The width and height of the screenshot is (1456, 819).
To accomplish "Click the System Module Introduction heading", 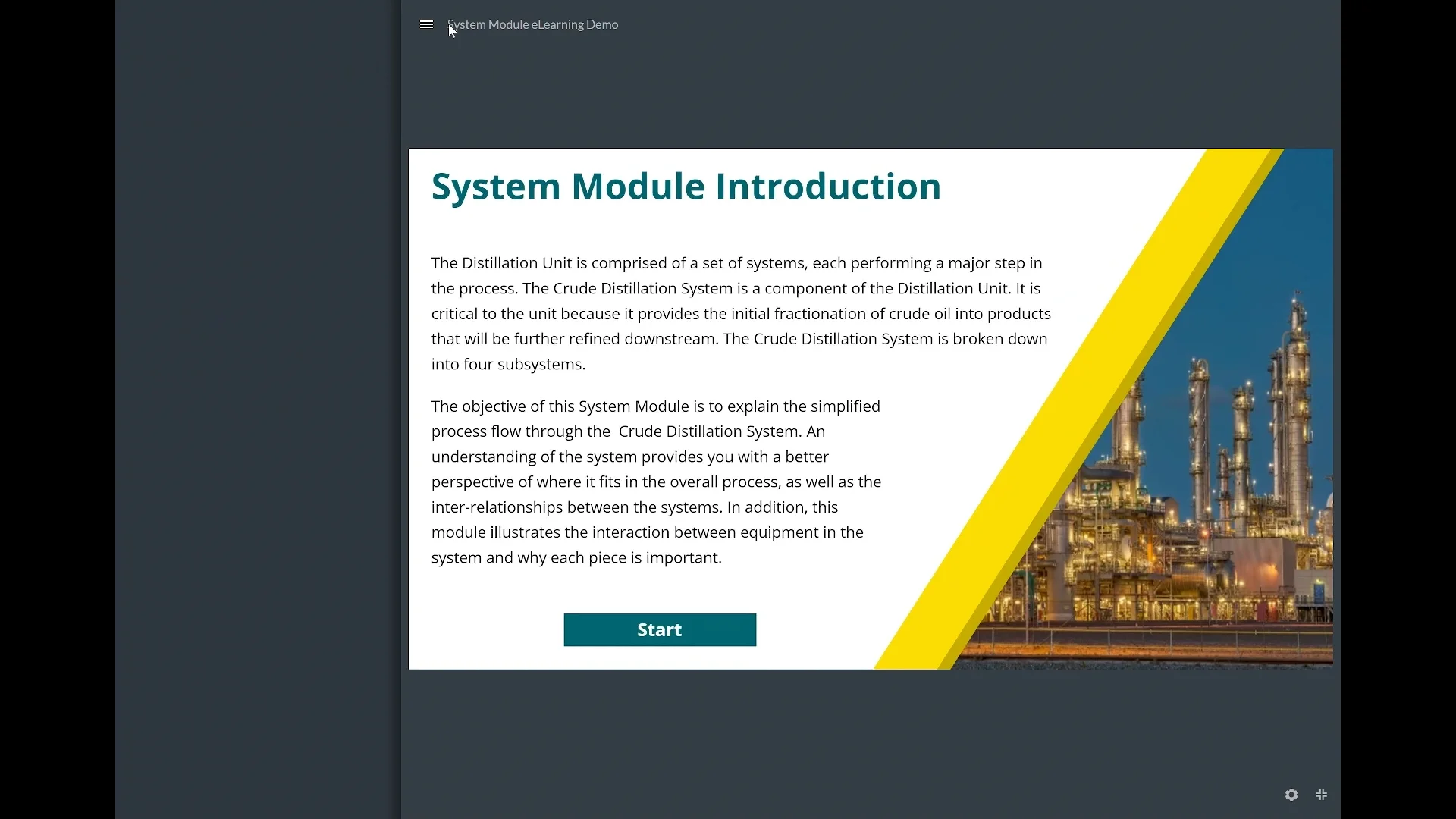I will coord(686,187).
